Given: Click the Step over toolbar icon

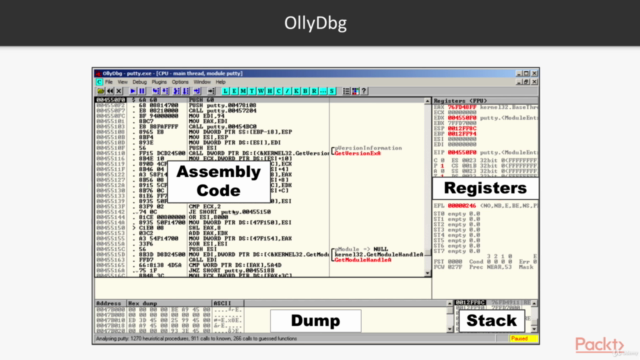Looking at the screenshot, I should [x=165, y=91].
